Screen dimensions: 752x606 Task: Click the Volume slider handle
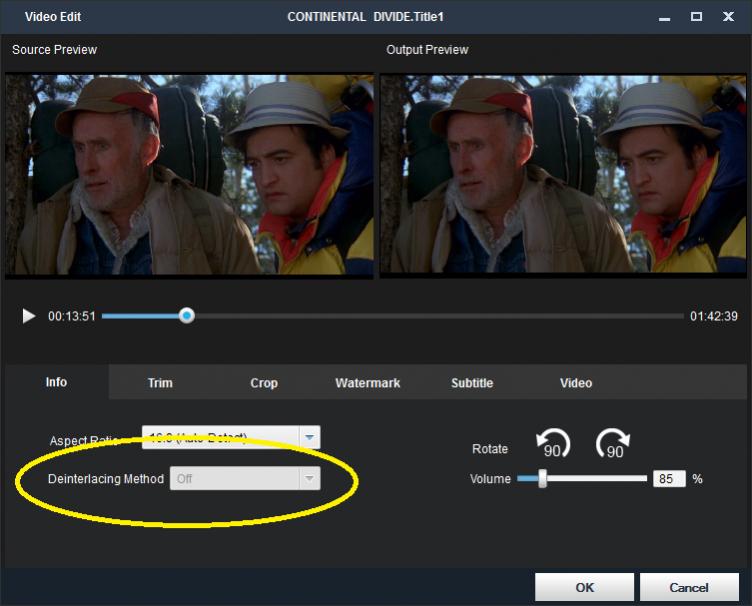point(543,479)
